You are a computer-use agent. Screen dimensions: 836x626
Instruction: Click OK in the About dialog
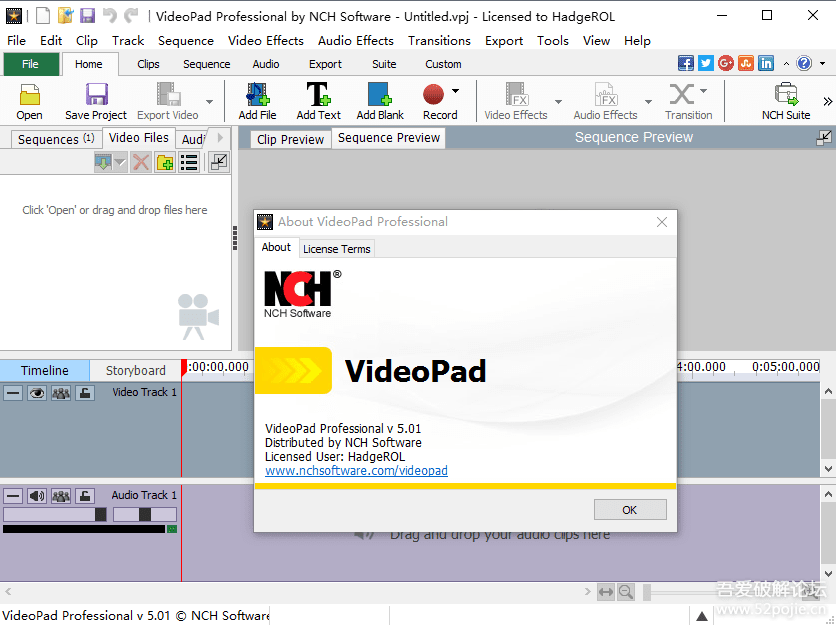pyautogui.click(x=630, y=510)
